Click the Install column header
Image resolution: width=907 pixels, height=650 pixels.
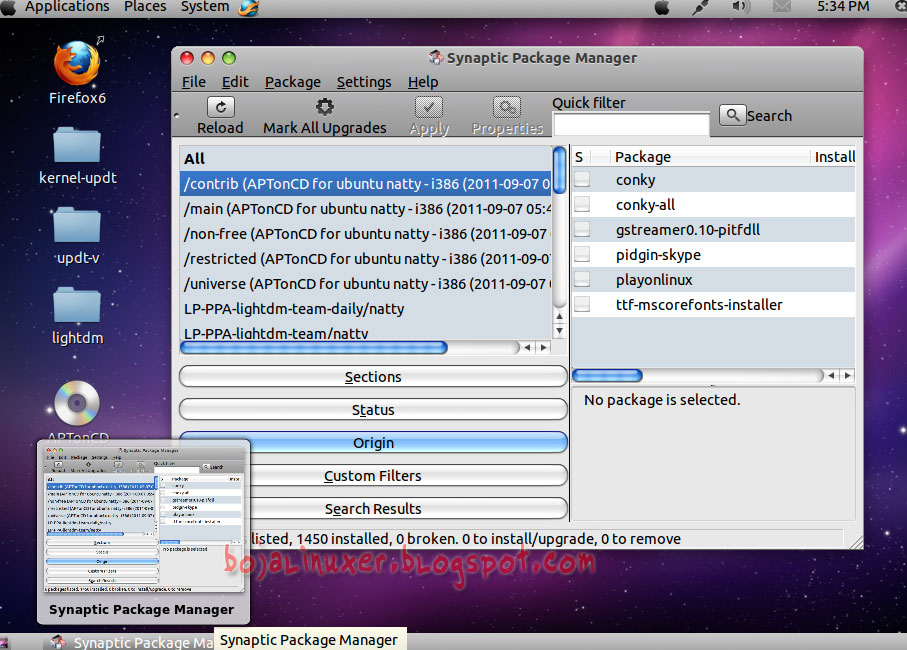(x=834, y=157)
